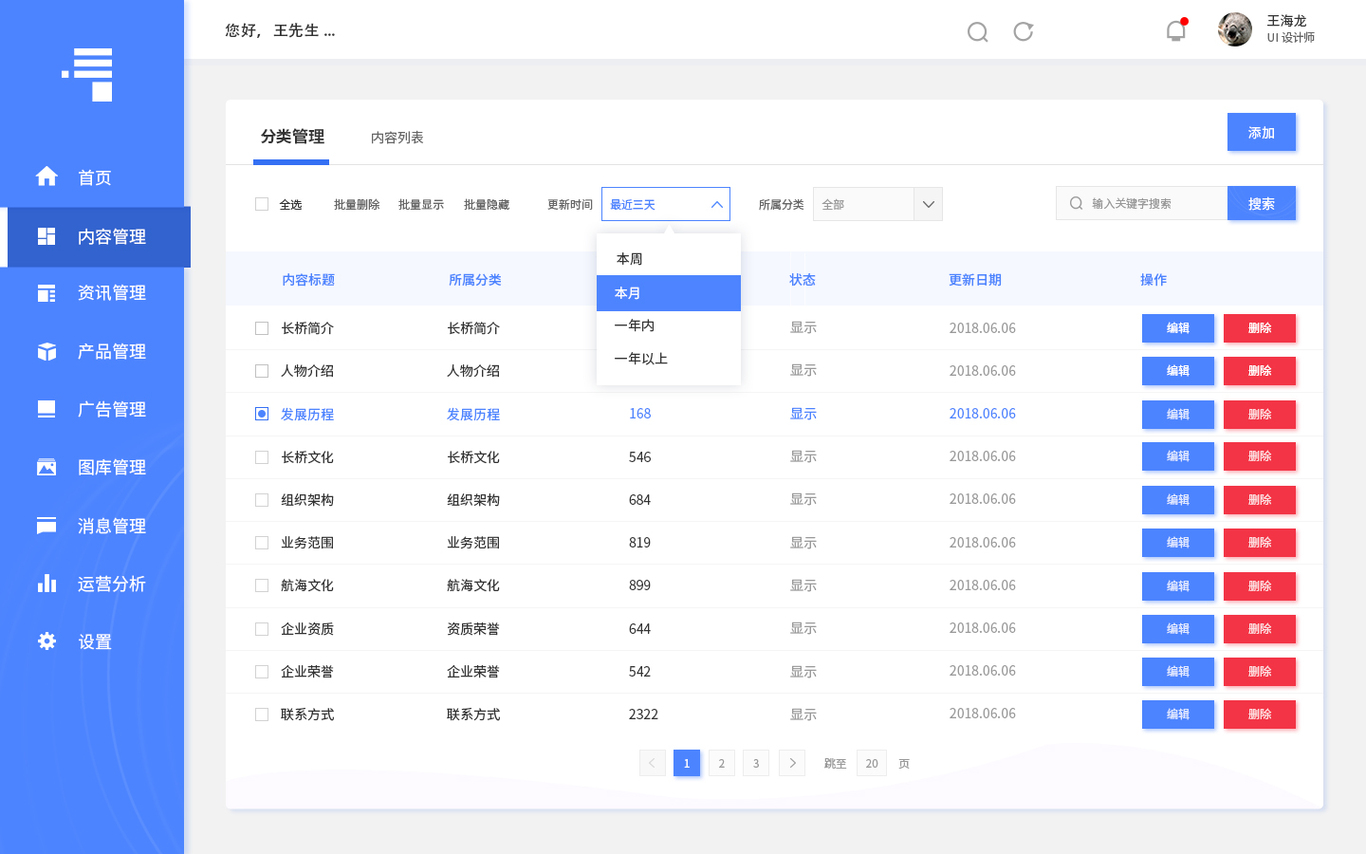Screen dimensions: 1366x854
Task: Check the 人物介绍 row checkbox
Action: coord(262,371)
